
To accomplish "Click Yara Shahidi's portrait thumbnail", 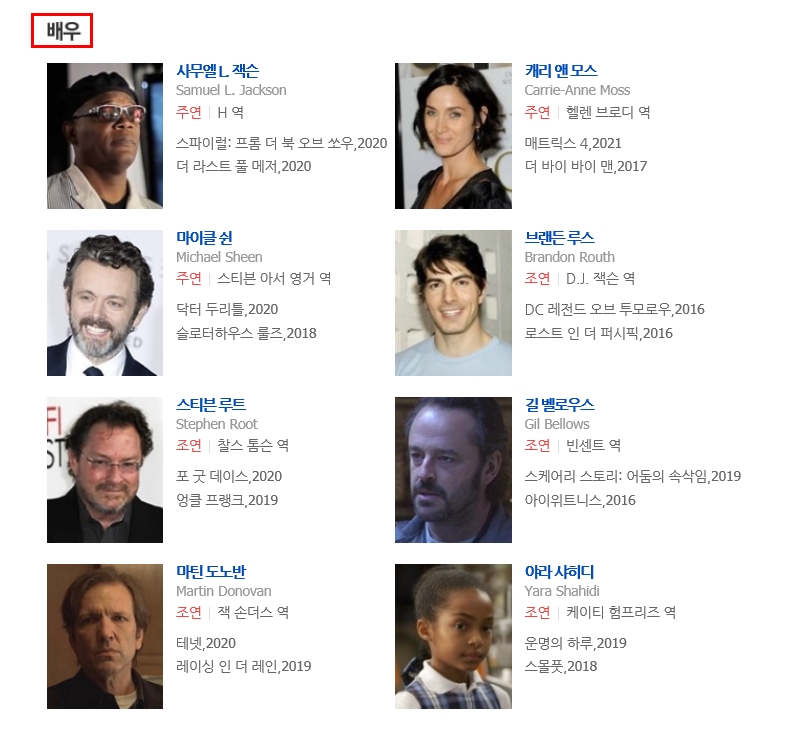I will tap(453, 636).
